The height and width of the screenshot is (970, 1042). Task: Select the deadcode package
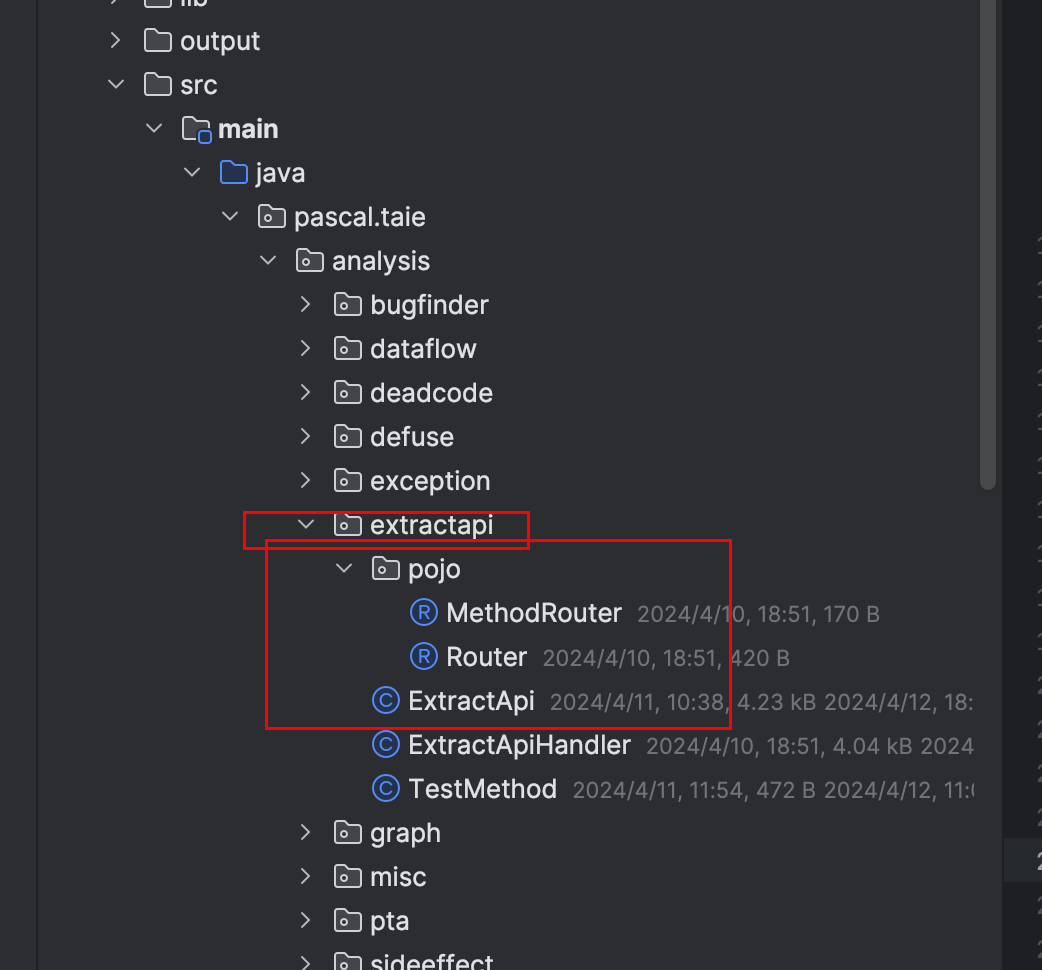coord(431,393)
